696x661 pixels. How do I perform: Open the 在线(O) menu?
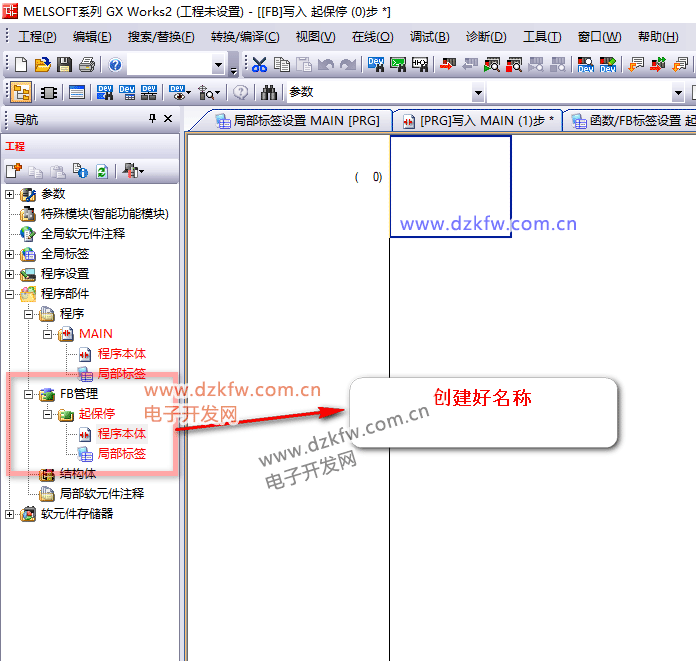(x=372, y=37)
